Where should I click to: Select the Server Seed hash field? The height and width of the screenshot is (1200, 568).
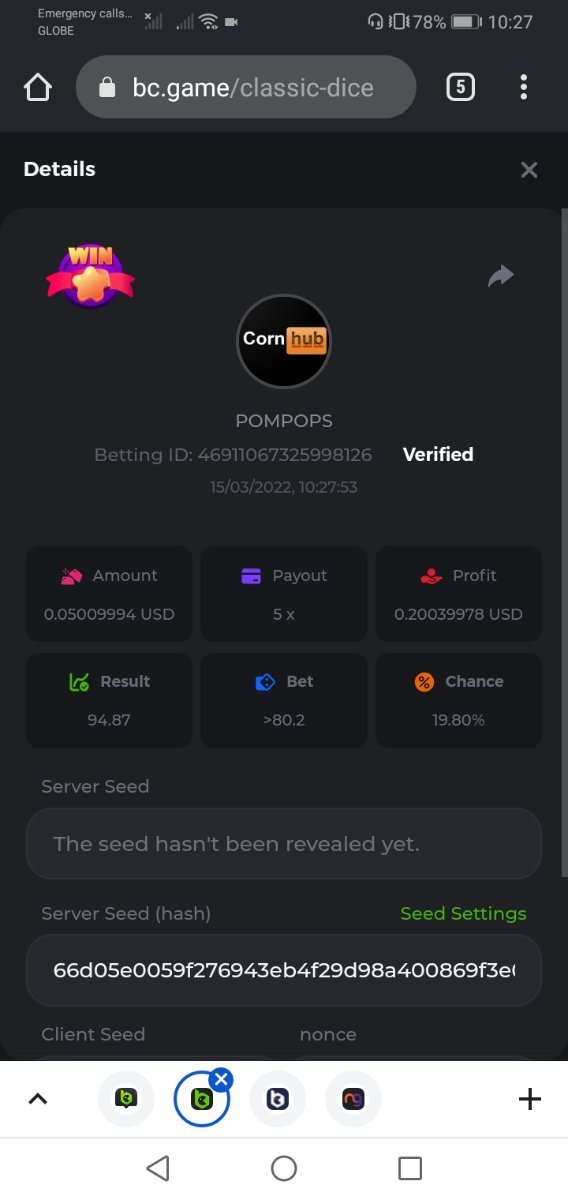click(284, 970)
